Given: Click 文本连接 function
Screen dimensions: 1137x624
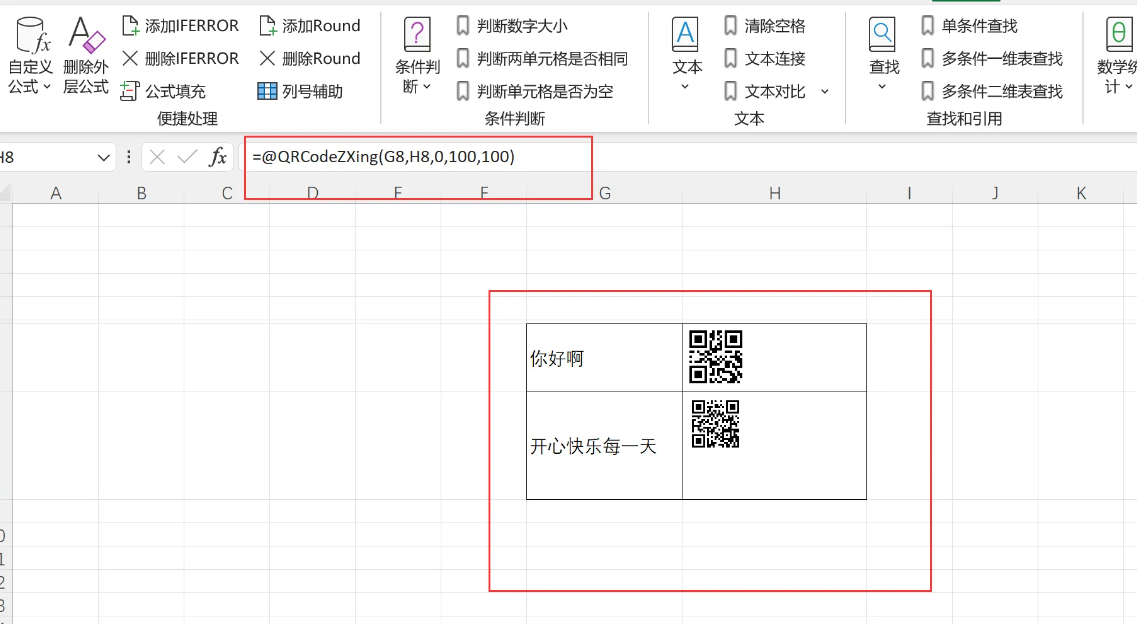Looking at the screenshot, I should (765, 59).
